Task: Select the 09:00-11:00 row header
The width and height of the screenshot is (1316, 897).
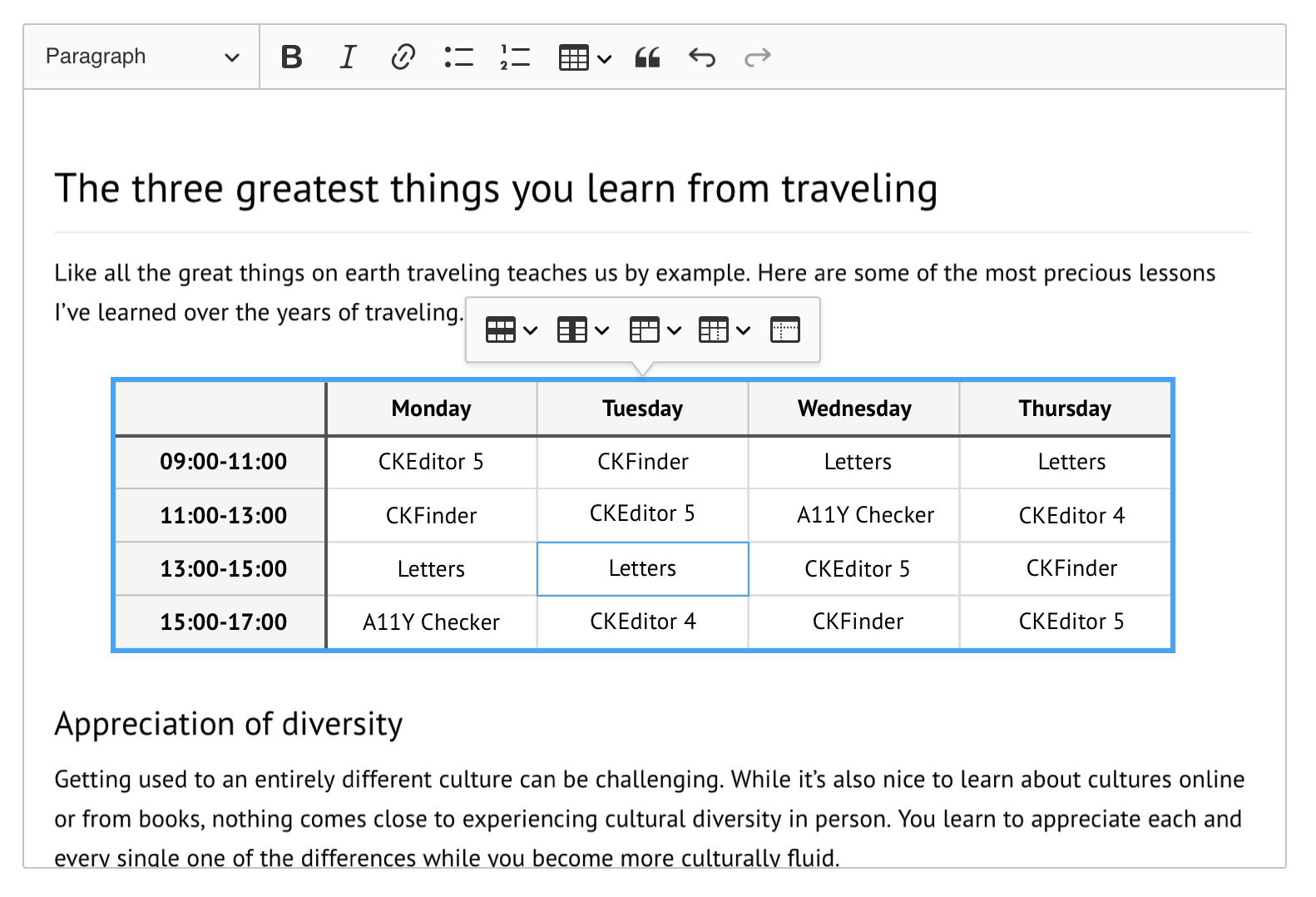Action: point(220,462)
